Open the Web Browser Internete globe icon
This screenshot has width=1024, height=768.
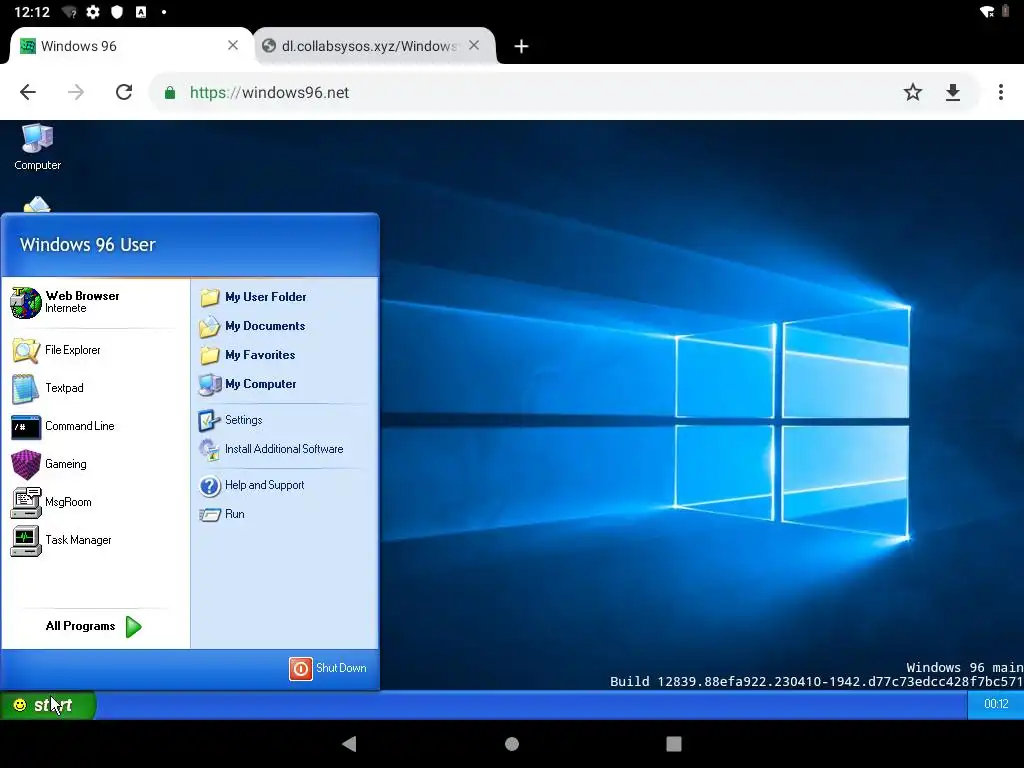click(26, 302)
